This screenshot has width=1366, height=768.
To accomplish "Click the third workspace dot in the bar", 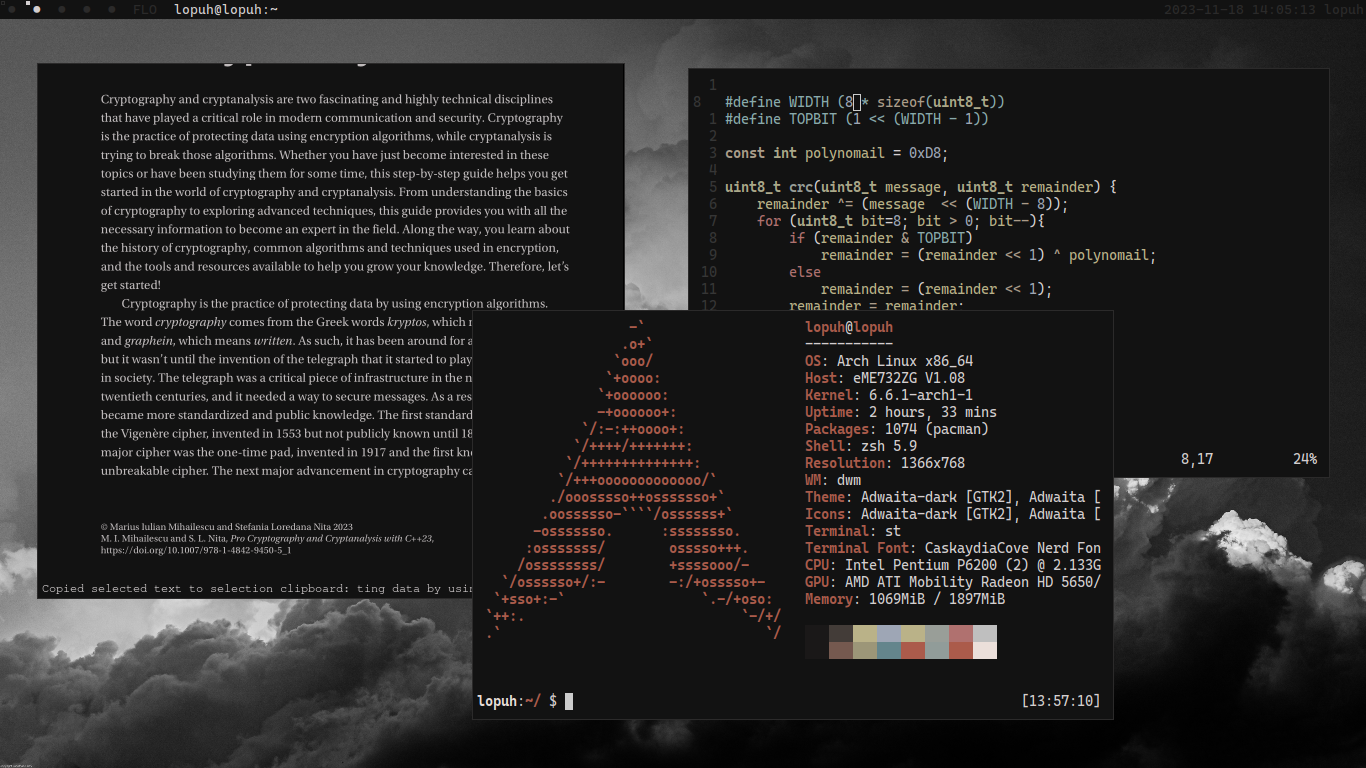I will tap(61, 9).
